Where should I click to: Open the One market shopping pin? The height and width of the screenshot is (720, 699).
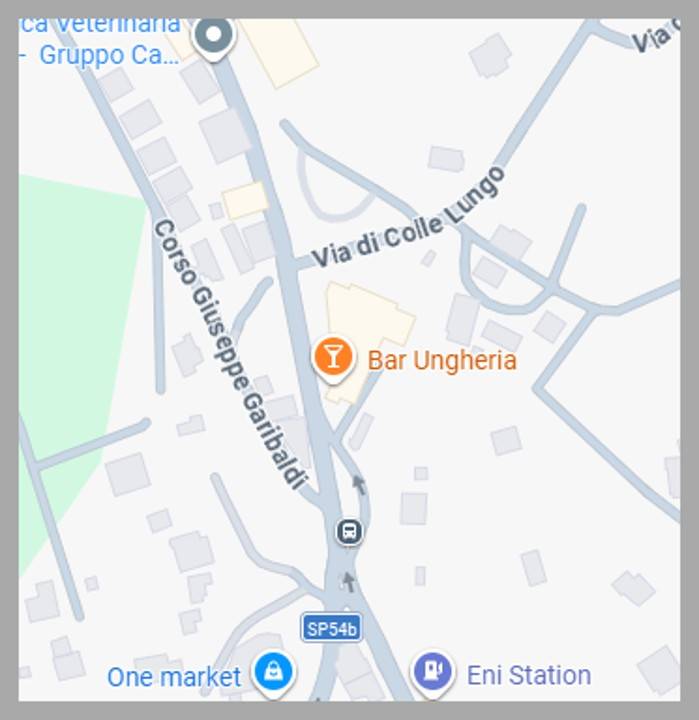point(274,674)
